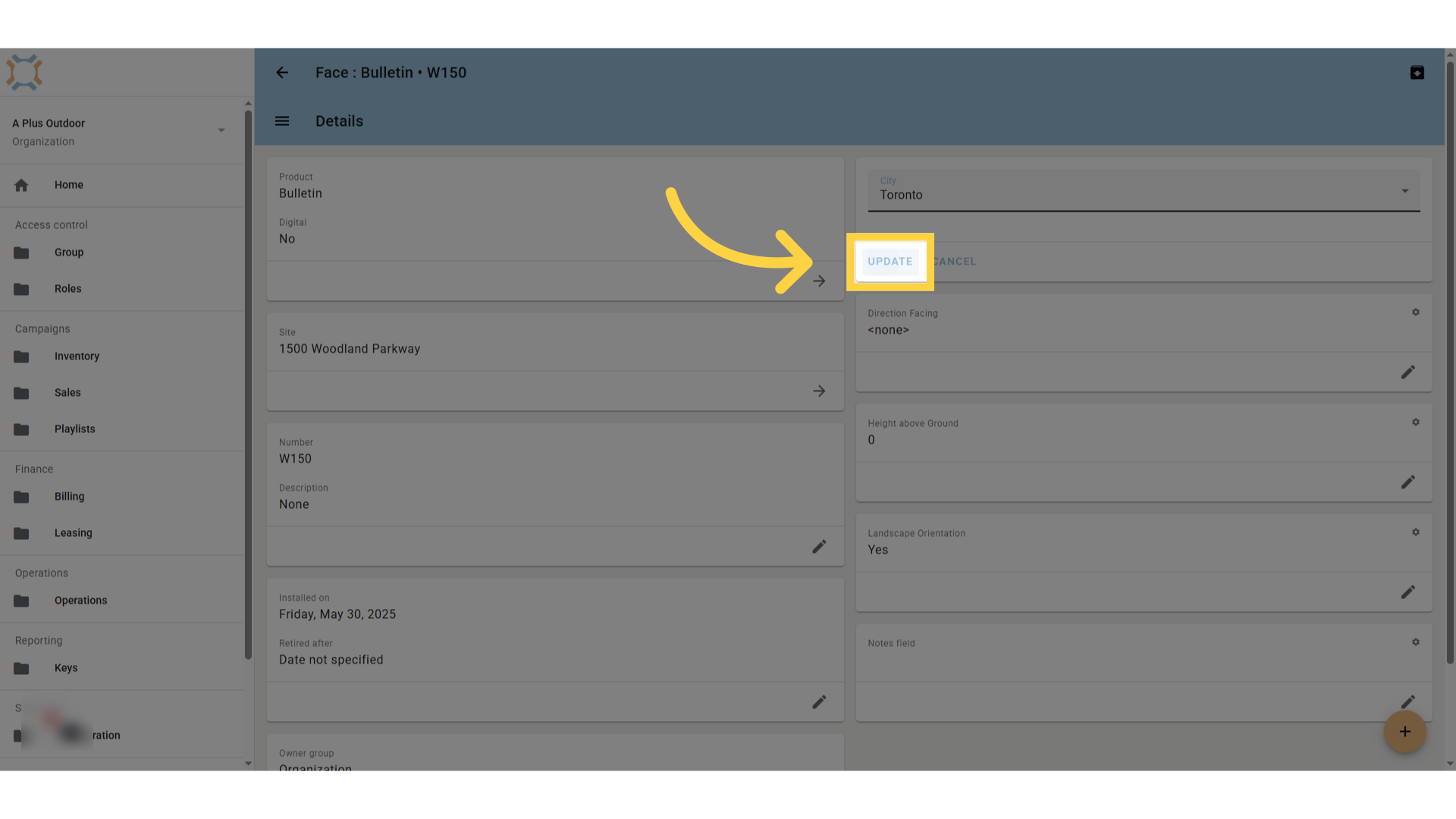Click the Date not specified value
Viewport: 1456px width, 819px height.
(x=331, y=660)
